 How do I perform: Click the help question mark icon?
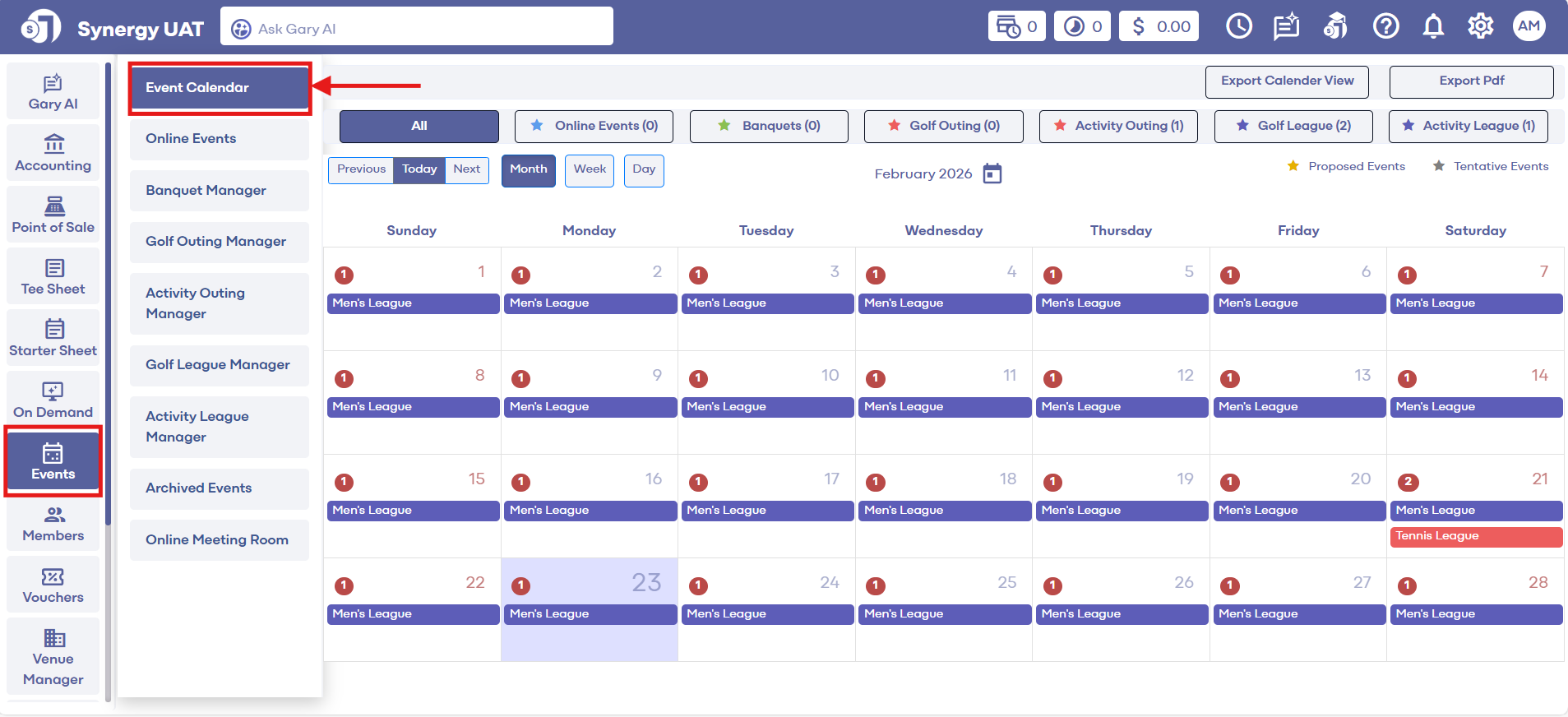[x=1385, y=26]
